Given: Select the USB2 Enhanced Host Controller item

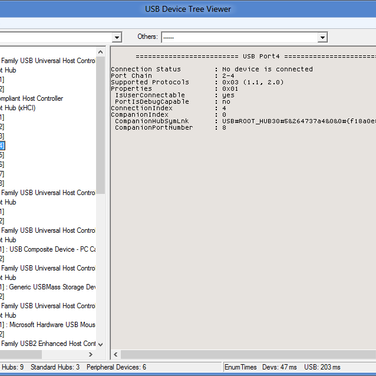Looking at the screenshot, I should pyautogui.click(x=48, y=343).
